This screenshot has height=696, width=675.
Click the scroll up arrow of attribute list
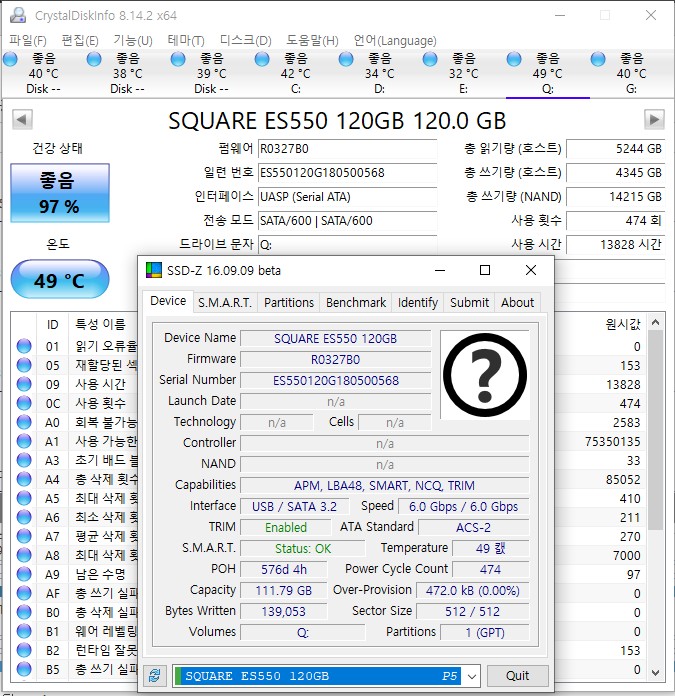[655, 323]
